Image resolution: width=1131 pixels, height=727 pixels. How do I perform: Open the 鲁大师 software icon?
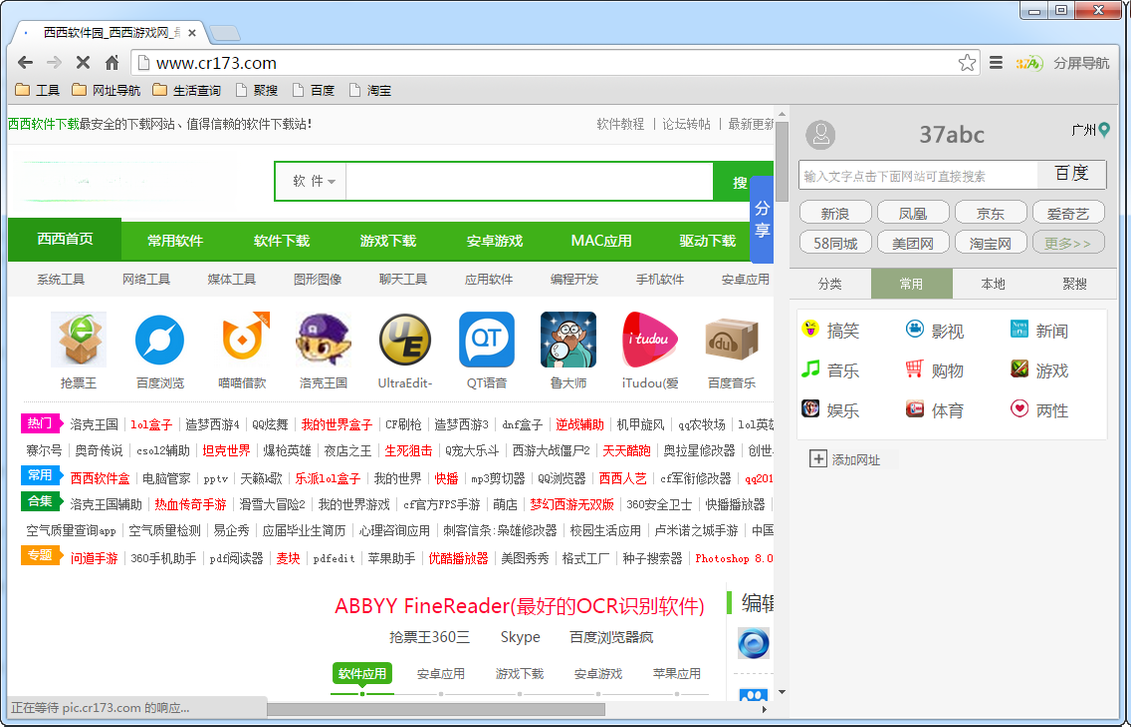pos(568,340)
